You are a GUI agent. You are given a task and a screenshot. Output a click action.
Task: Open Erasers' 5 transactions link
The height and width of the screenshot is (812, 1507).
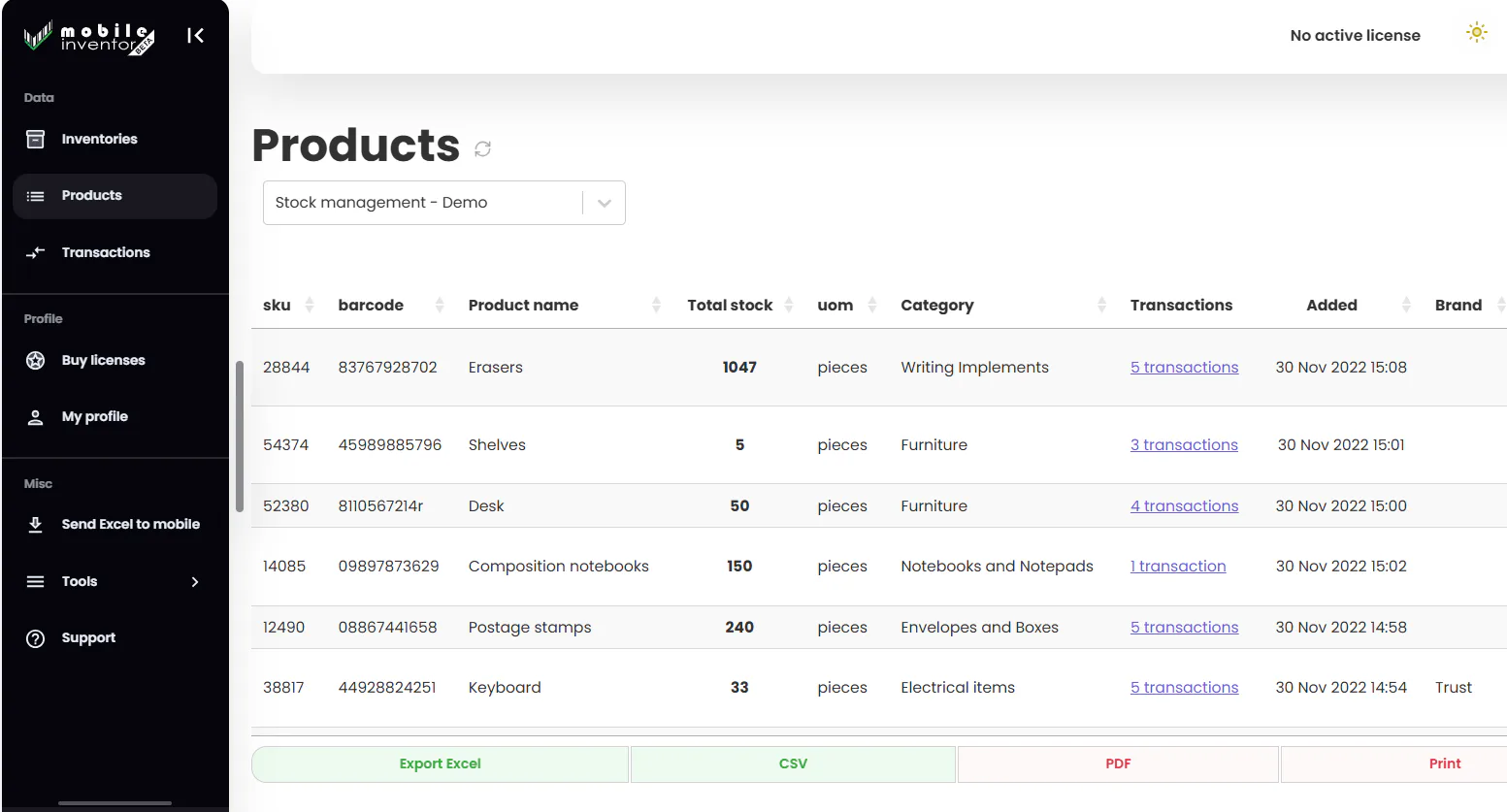pyautogui.click(x=1184, y=368)
